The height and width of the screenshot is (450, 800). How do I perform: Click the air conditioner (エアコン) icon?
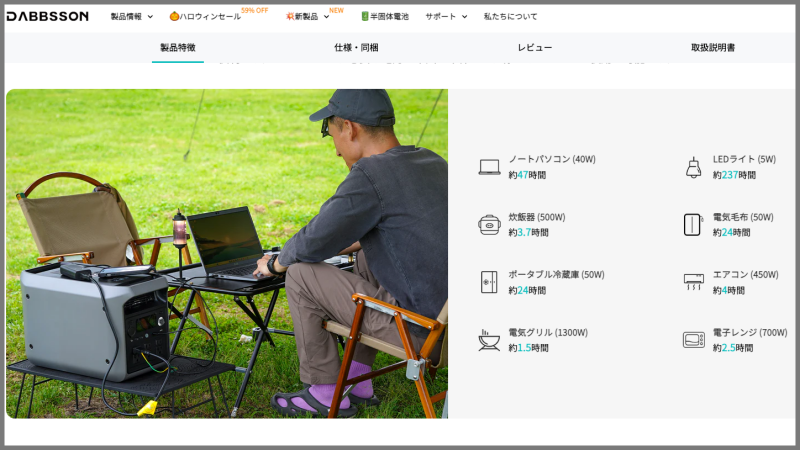tap(693, 282)
